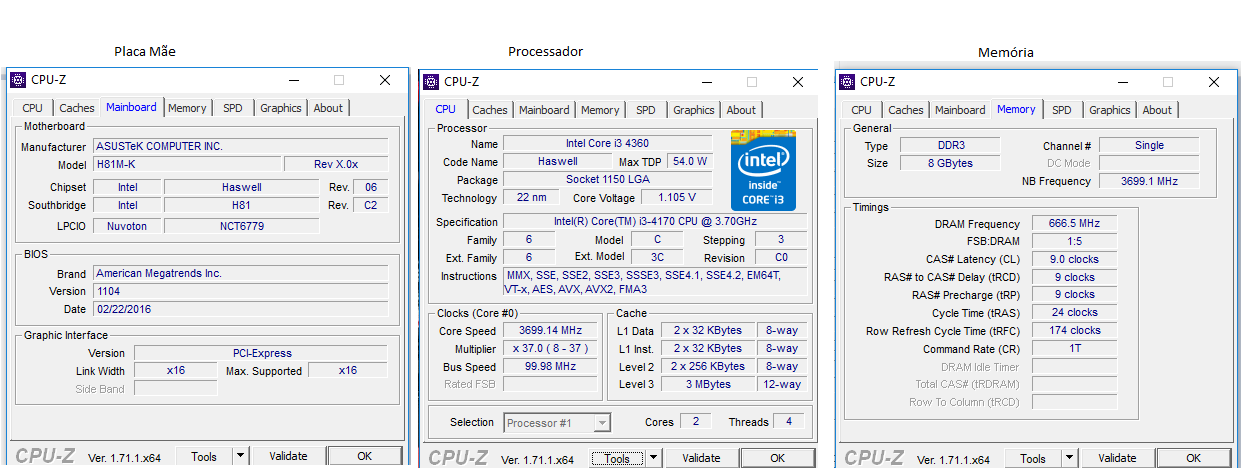Viewport: 1253px width, 468px height.
Task: Click the Intel Core i3 4360 name field
Action: coord(607,144)
